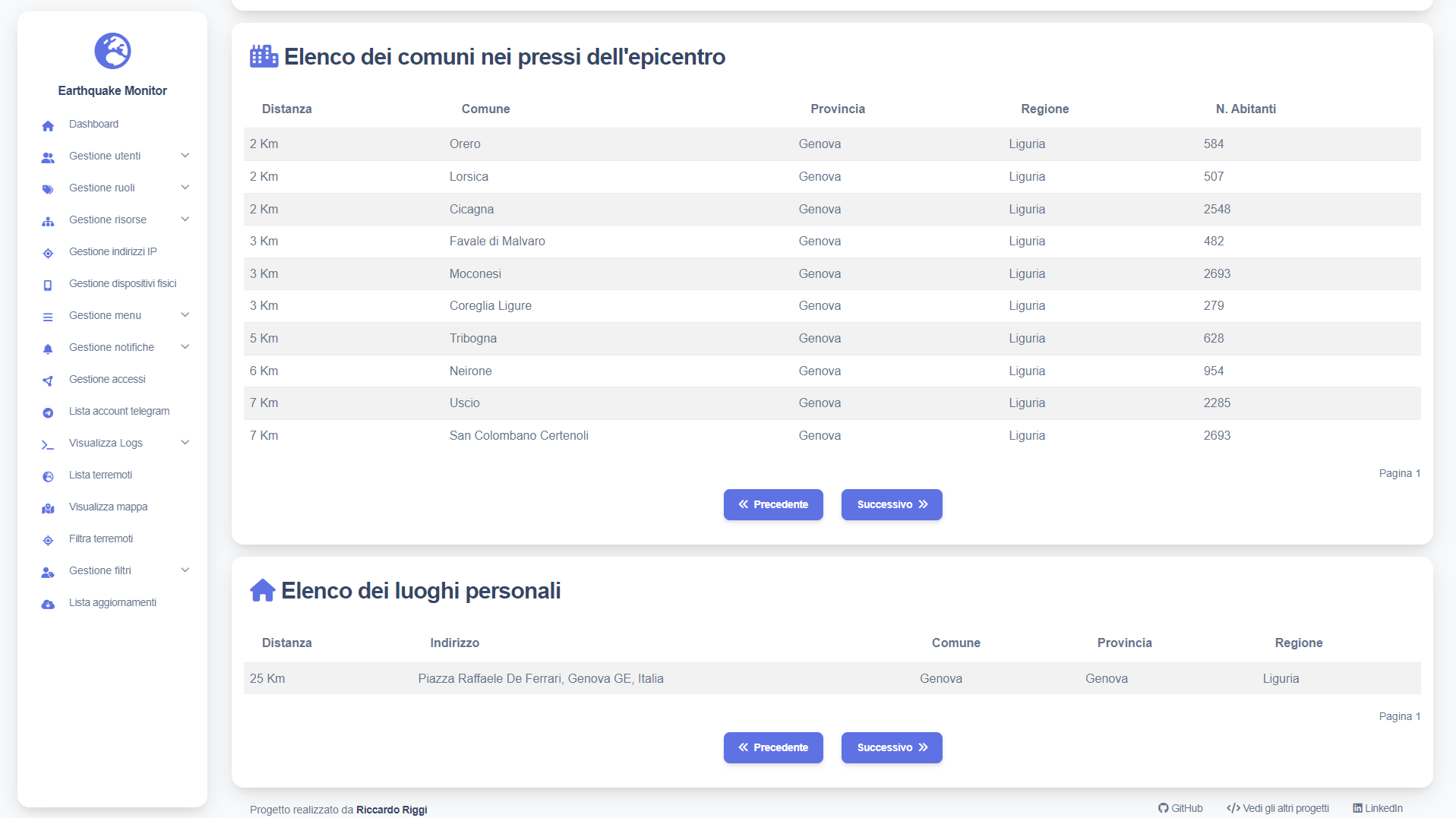
Task: Click the Indirizzo column header
Action: (x=455, y=643)
